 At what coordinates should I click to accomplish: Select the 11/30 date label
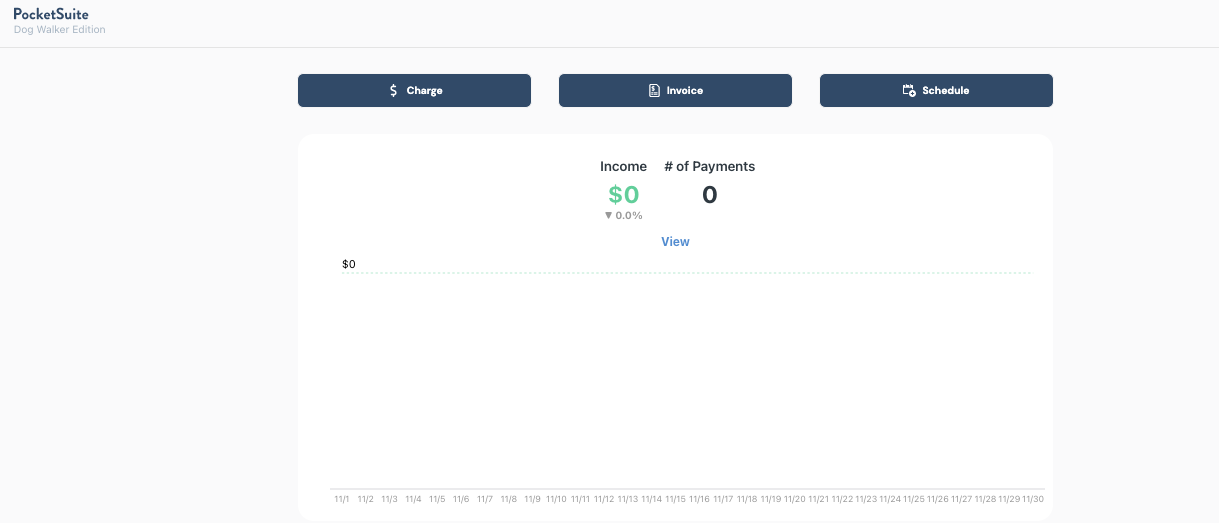(1033, 499)
